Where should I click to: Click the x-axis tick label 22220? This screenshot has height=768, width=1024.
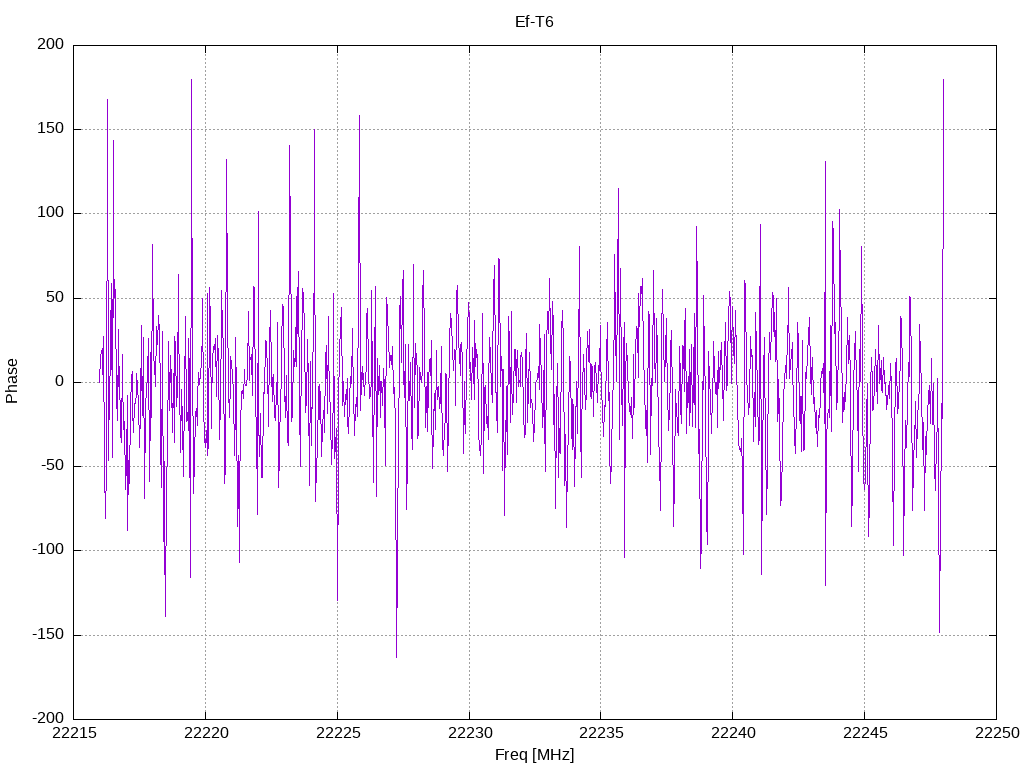tap(206, 733)
